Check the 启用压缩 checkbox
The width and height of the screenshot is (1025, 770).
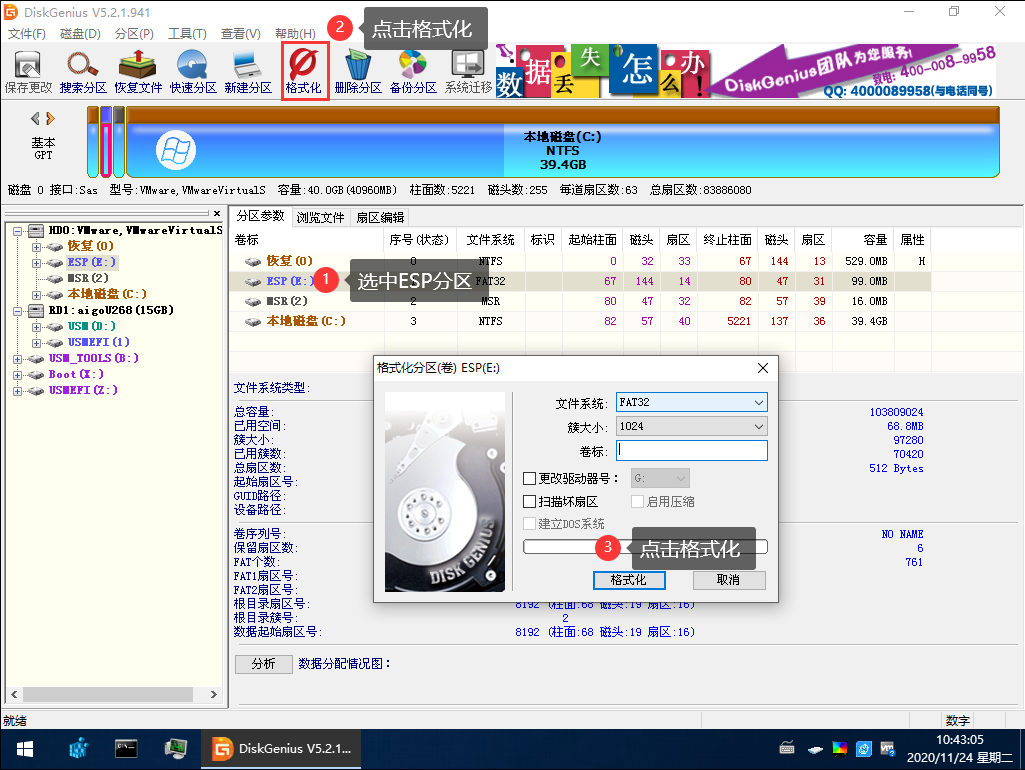(637, 502)
